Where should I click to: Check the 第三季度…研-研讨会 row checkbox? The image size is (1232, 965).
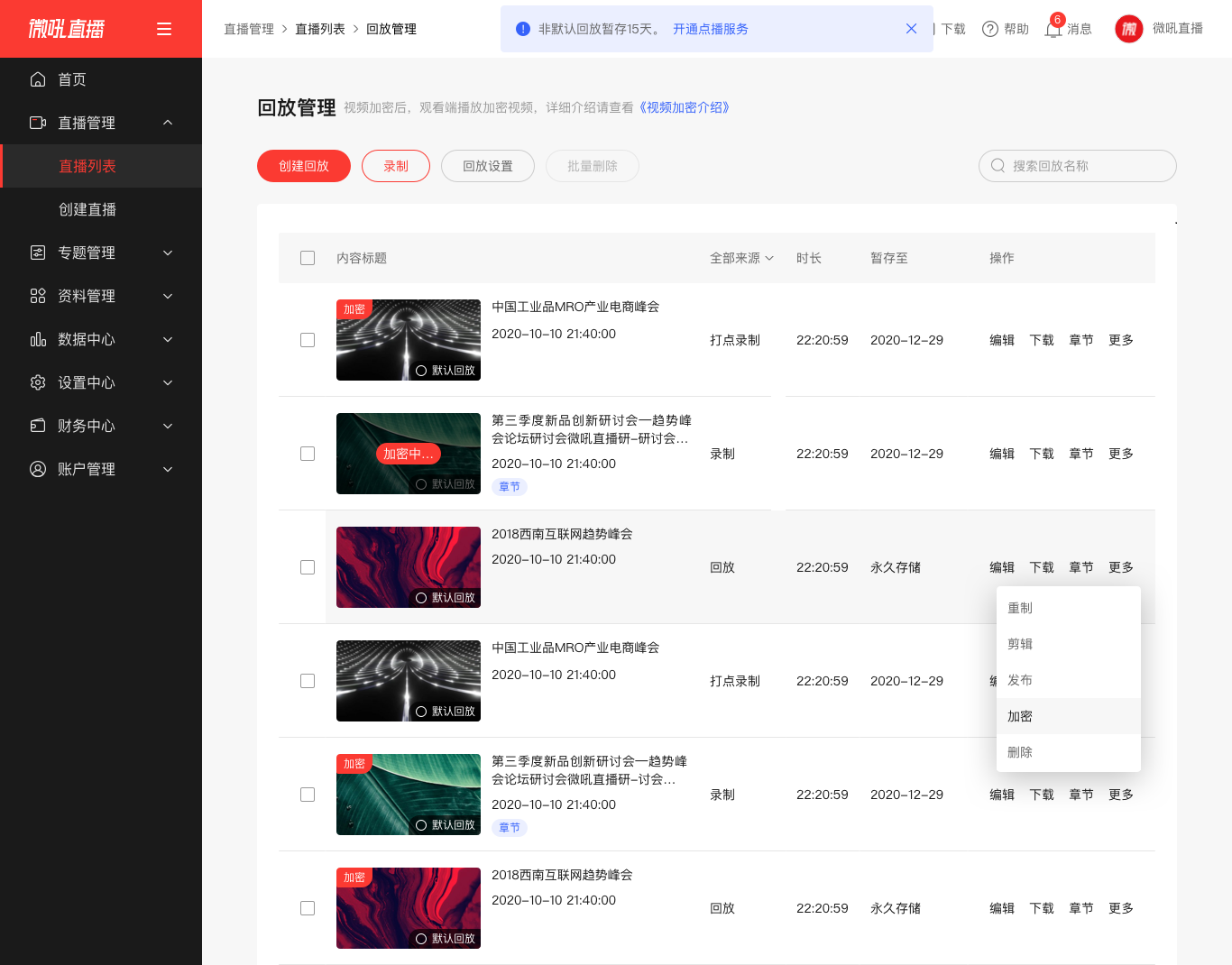[x=308, y=454]
